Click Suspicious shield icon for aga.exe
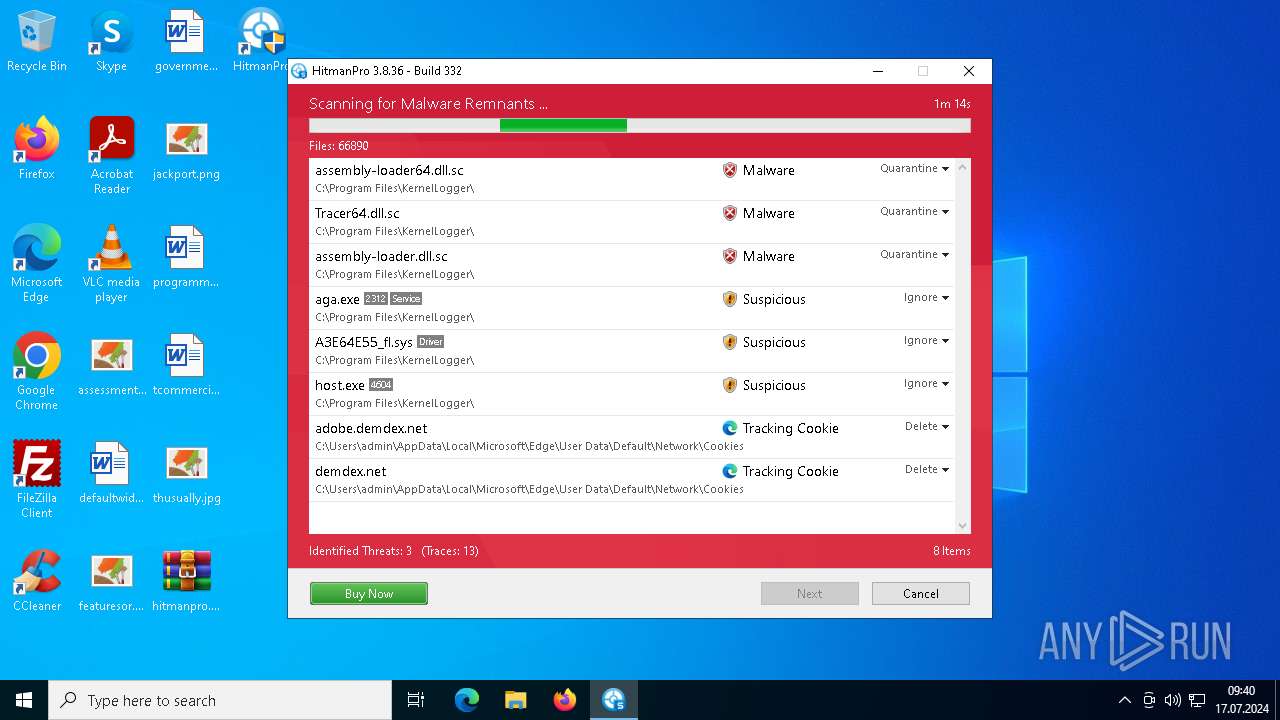Screen dimensions: 1280x720 pyautogui.click(x=730, y=299)
